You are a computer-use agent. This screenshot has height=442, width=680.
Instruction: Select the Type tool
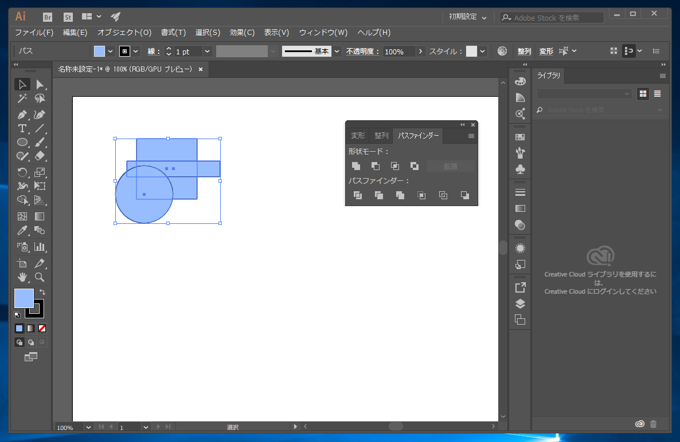point(22,128)
